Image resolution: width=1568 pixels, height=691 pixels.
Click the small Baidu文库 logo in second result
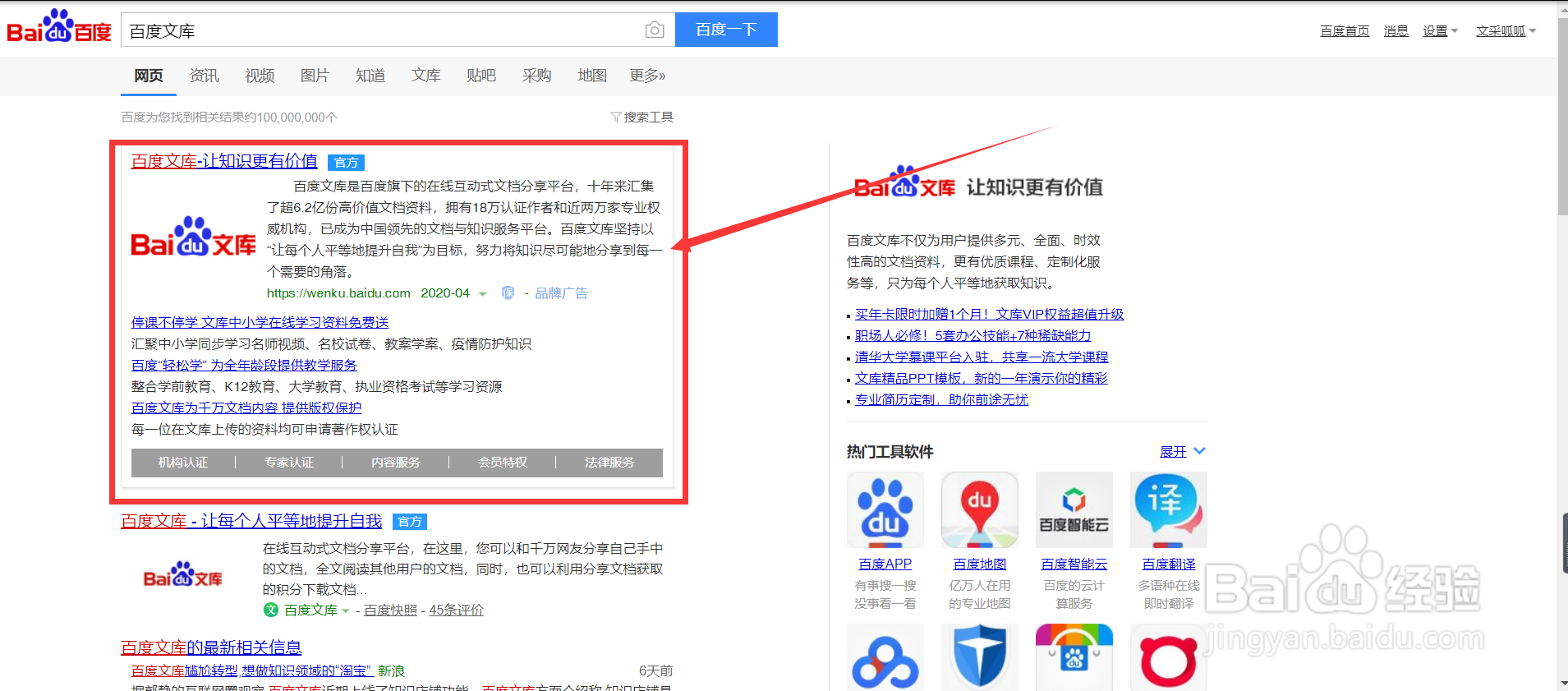[183, 574]
